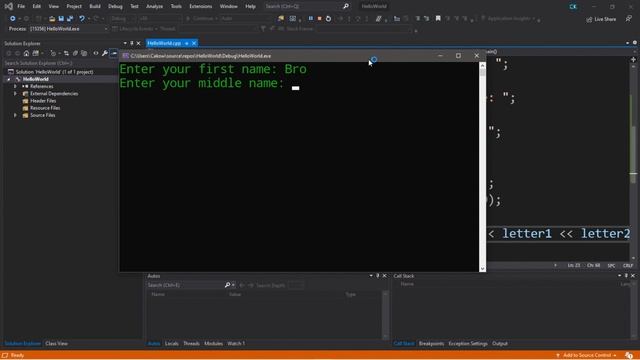Switch to the Class View tab
Viewport: 640px width, 360px height.
[56, 344]
